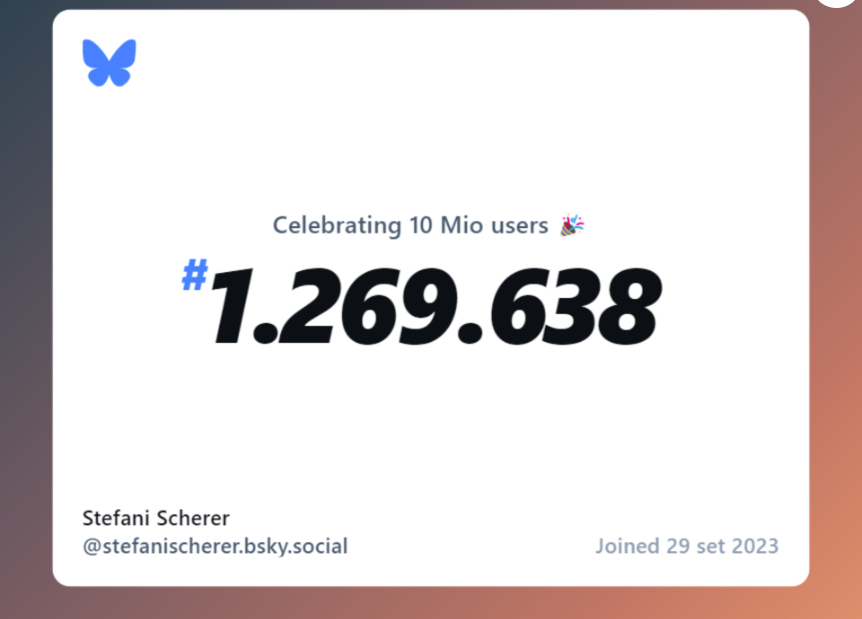The image size is (862, 619).
Task: Click the first name "Stefani"
Action: (114, 518)
